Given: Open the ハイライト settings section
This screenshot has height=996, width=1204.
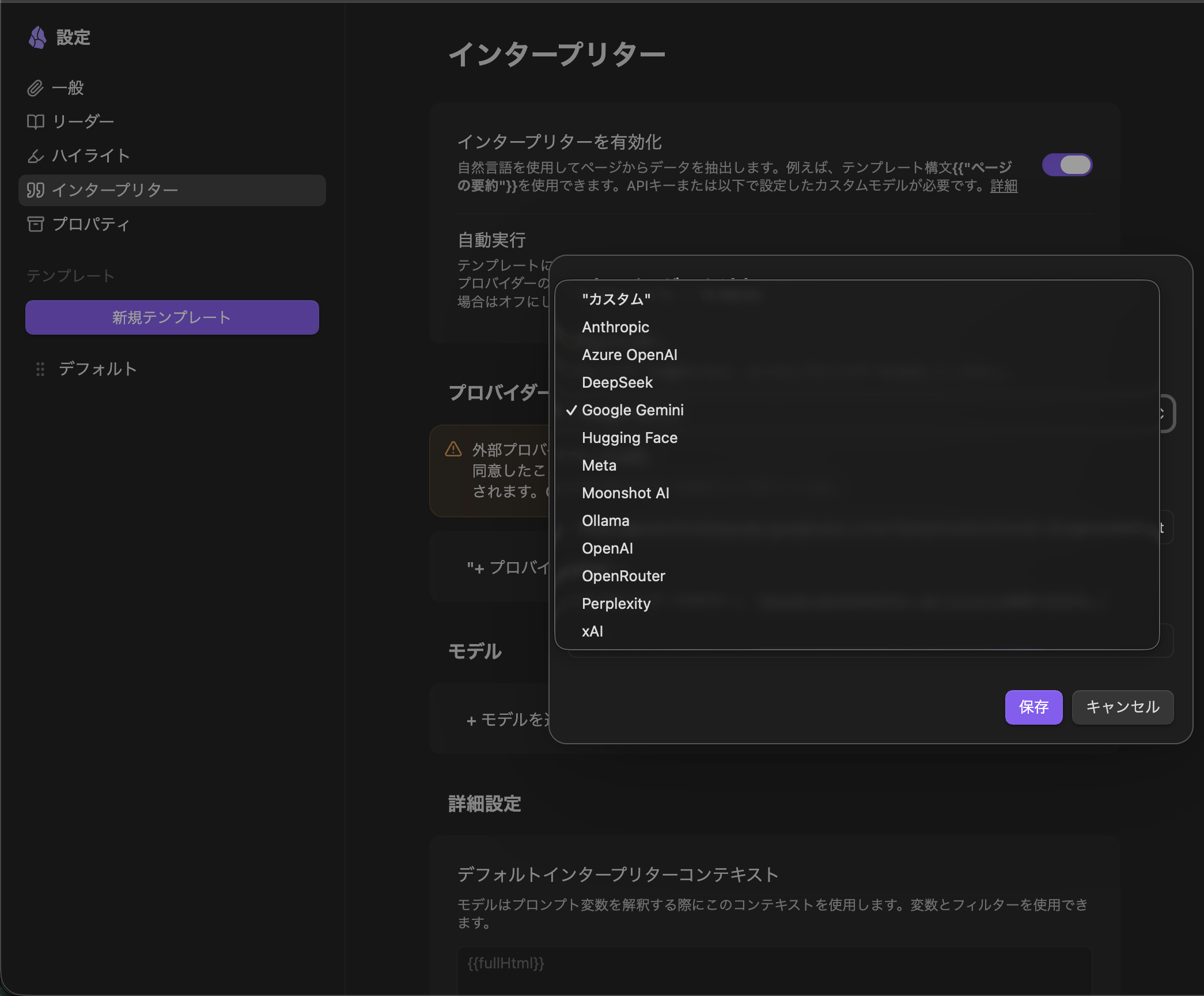Looking at the screenshot, I should tap(172, 156).
